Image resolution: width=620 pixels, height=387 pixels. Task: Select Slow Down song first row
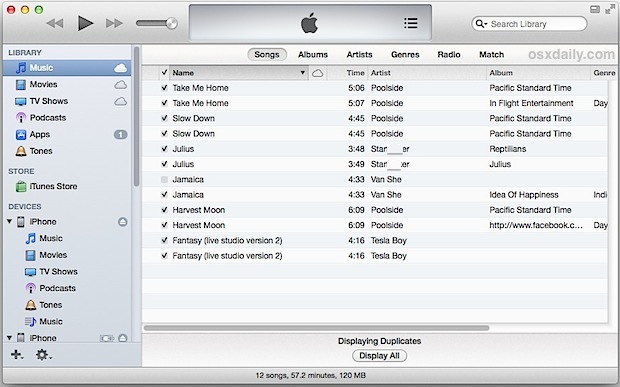coord(375,118)
